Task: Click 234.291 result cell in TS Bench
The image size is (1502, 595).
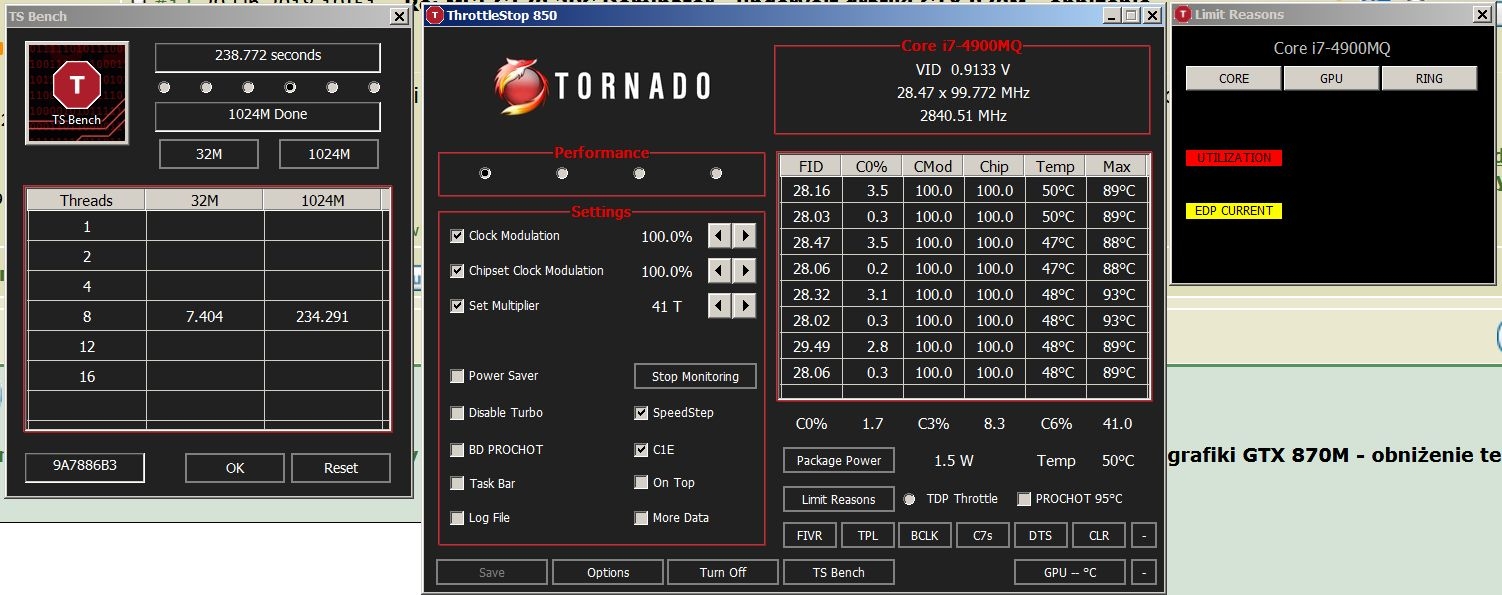Action: (x=323, y=316)
